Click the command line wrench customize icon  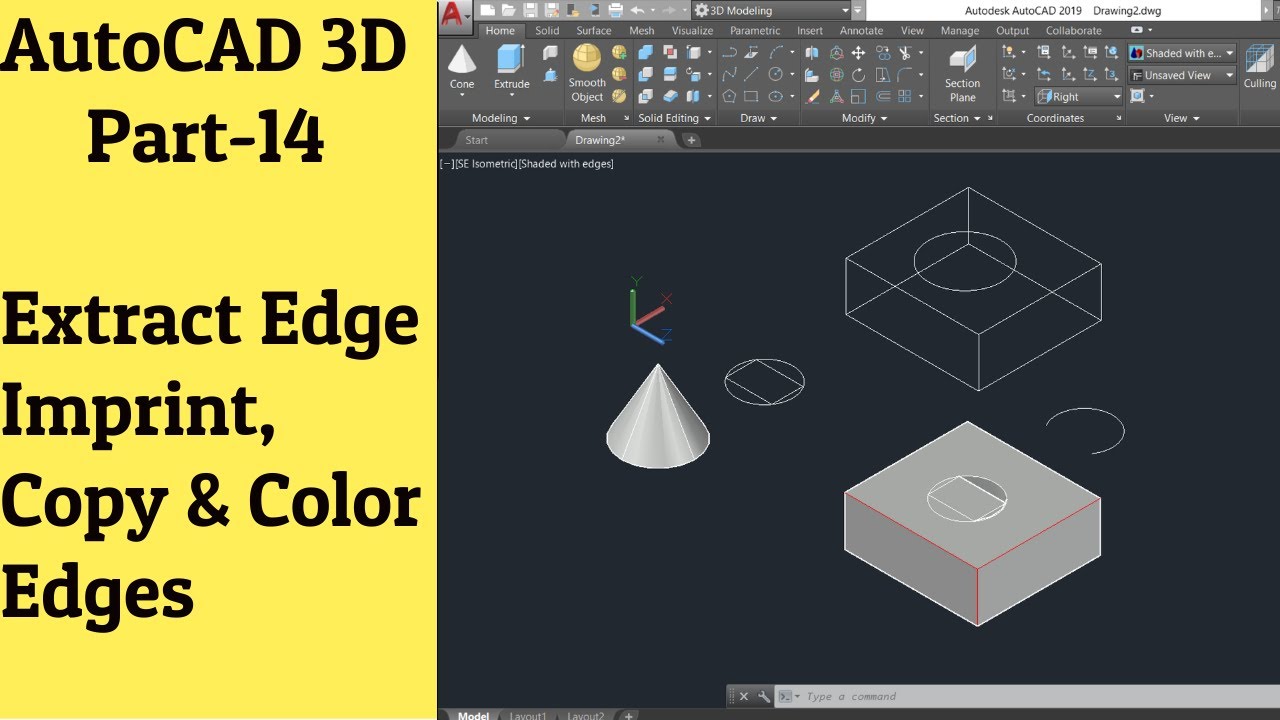[x=765, y=696]
